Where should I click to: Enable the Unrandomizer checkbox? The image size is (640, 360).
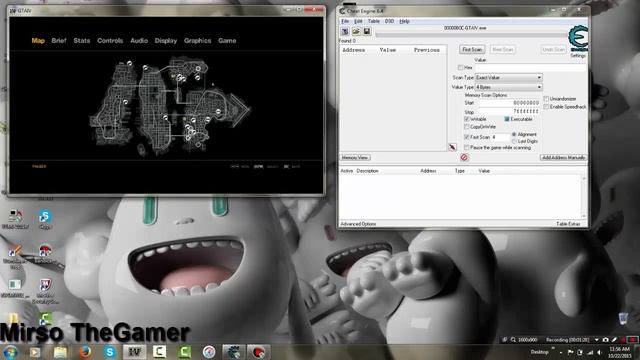[x=546, y=99]
